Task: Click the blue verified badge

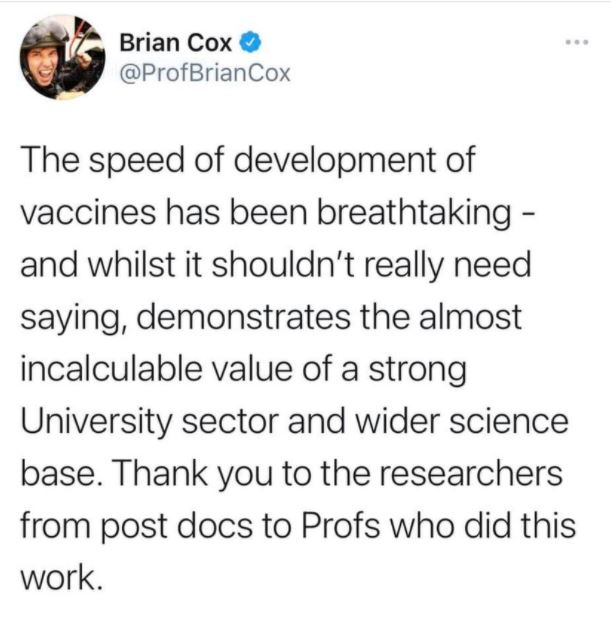Action: point(251,42)
